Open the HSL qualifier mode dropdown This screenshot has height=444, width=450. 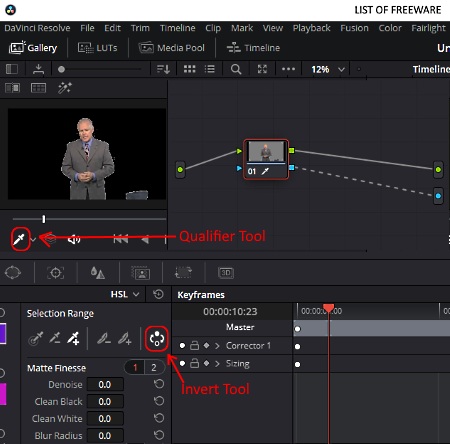pos(125,294)
